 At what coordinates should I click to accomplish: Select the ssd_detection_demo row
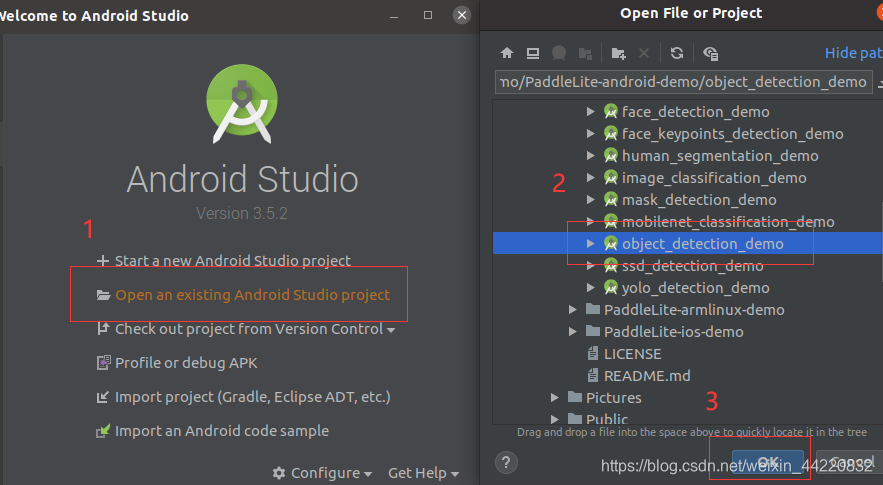click(x=688, y=265)
